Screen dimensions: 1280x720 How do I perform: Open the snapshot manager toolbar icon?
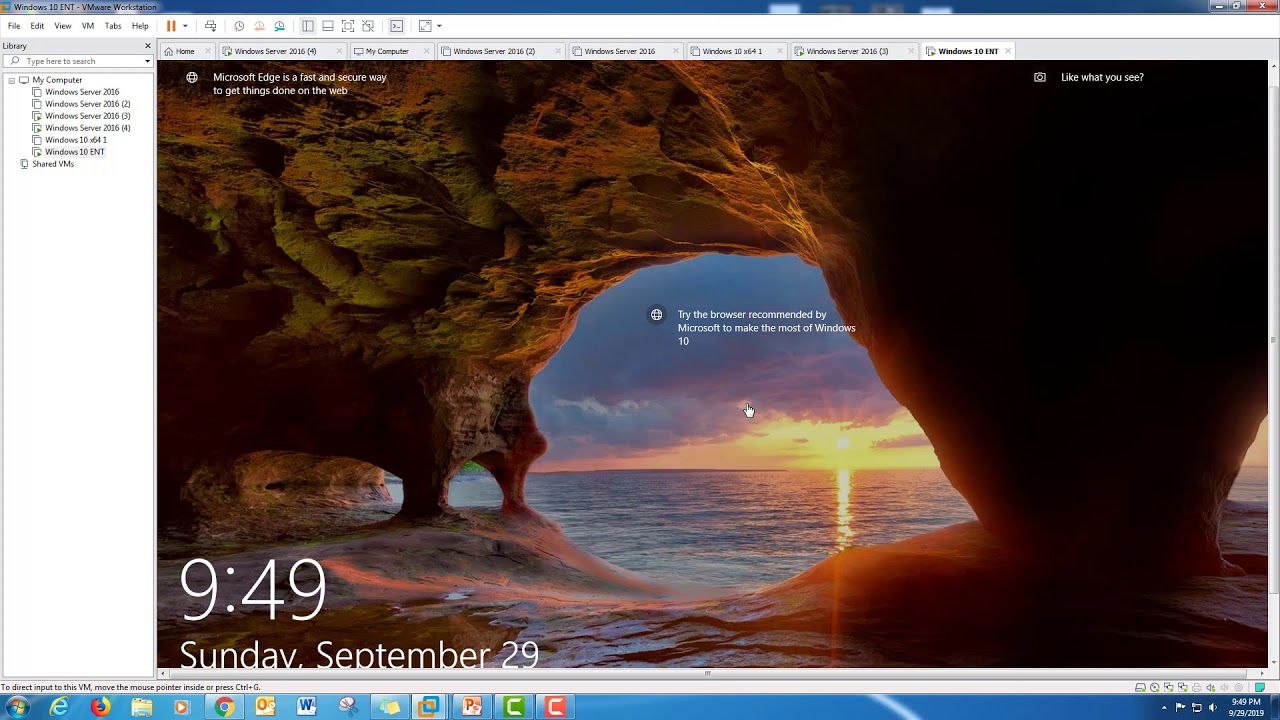(279, 26)
